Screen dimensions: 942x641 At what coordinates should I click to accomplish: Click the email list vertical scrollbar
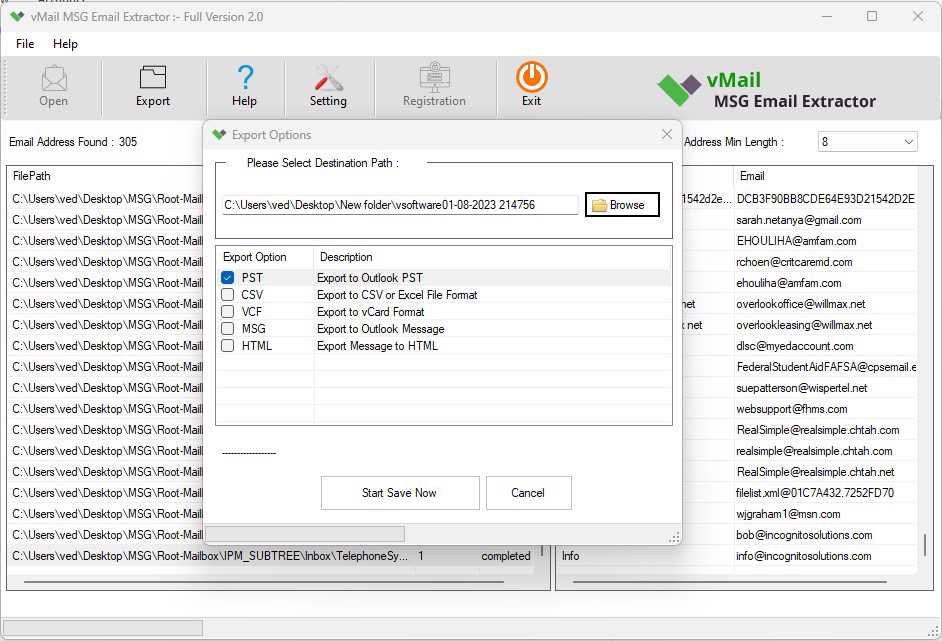click(x=925, y=544)
